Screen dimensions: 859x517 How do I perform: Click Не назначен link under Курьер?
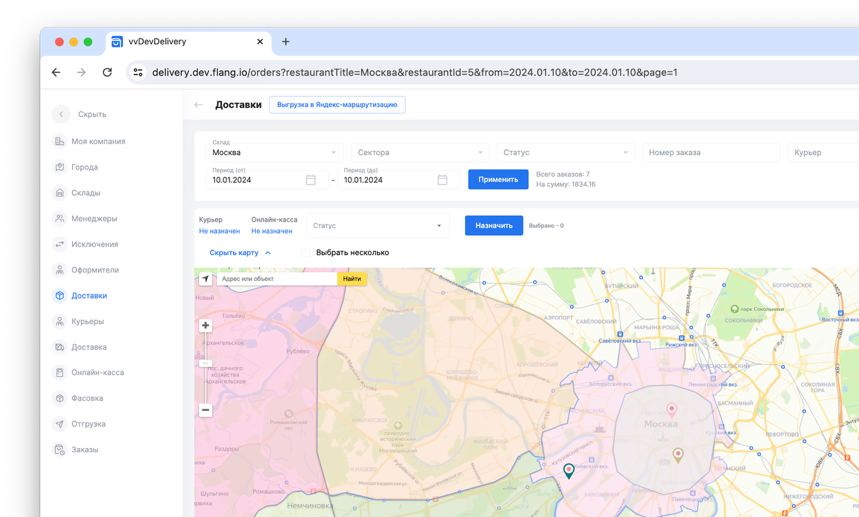coord(219,231)
